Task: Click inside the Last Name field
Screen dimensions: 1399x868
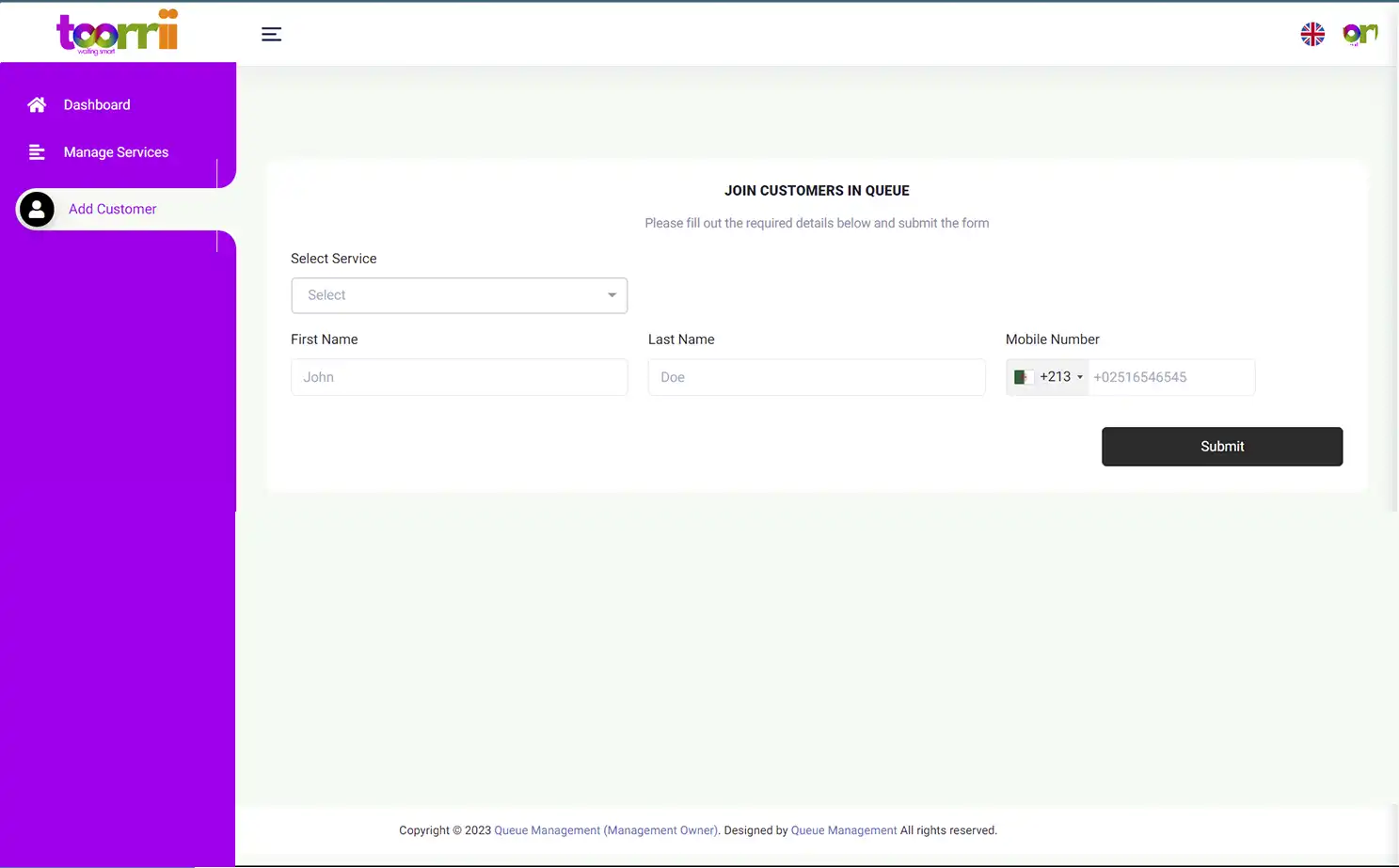Action: tap(816, 377)
